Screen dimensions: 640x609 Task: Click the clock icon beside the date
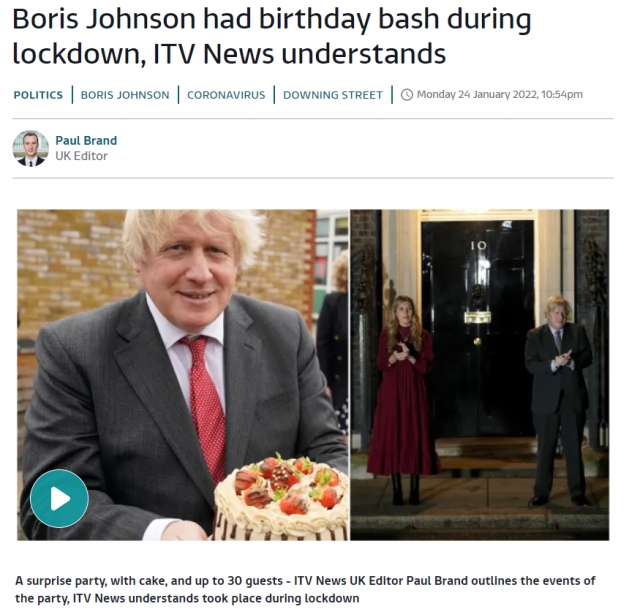(407, 95)
